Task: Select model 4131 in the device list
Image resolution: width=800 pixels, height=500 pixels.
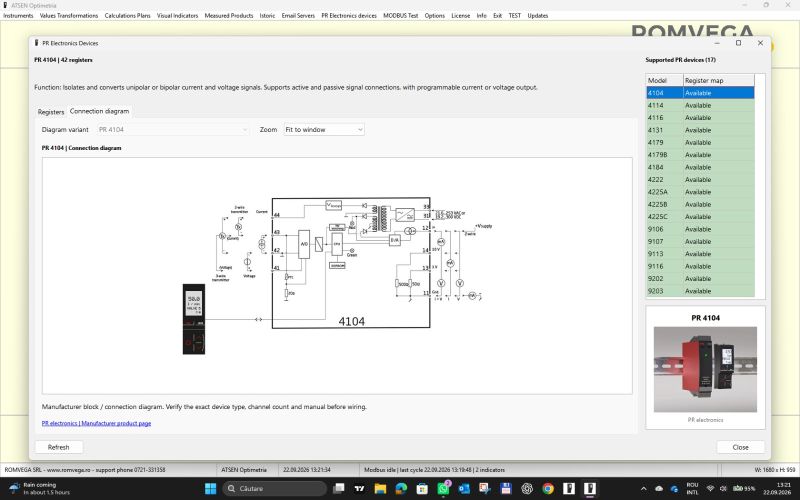Action: [700, 130]
